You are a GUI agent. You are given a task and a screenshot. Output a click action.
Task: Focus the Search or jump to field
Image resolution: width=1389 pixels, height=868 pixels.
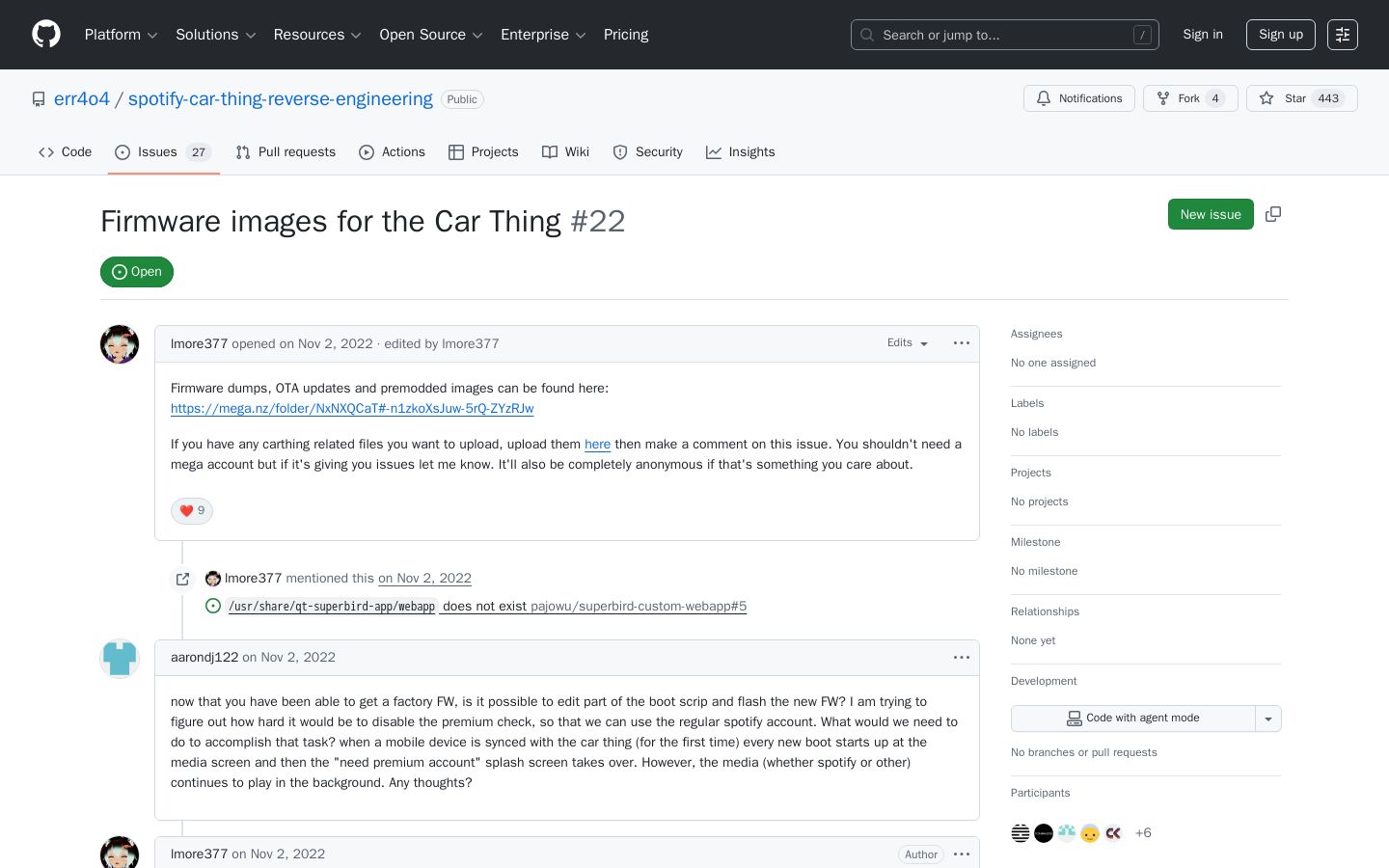tap(1005, 35)
